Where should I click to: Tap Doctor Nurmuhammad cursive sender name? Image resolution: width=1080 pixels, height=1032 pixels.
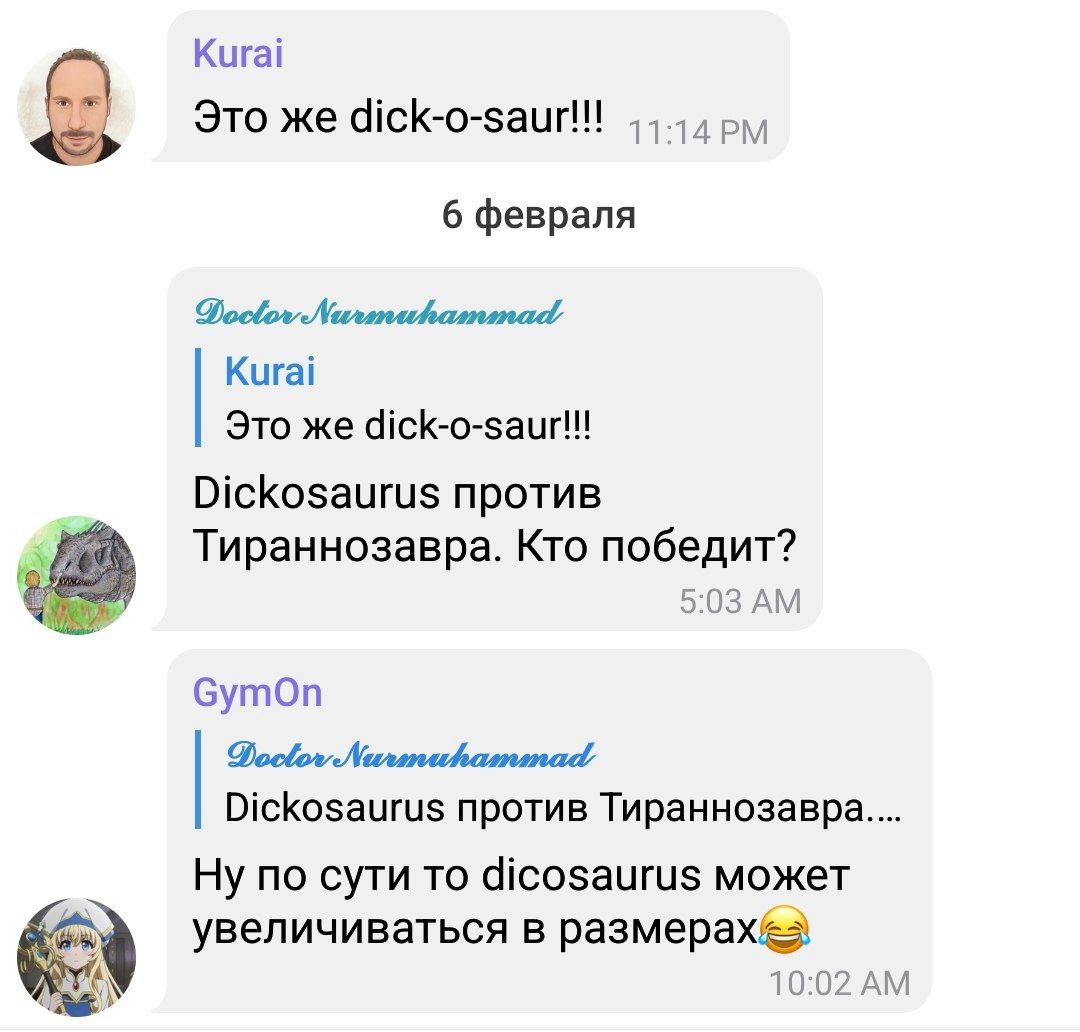(379, 313)
